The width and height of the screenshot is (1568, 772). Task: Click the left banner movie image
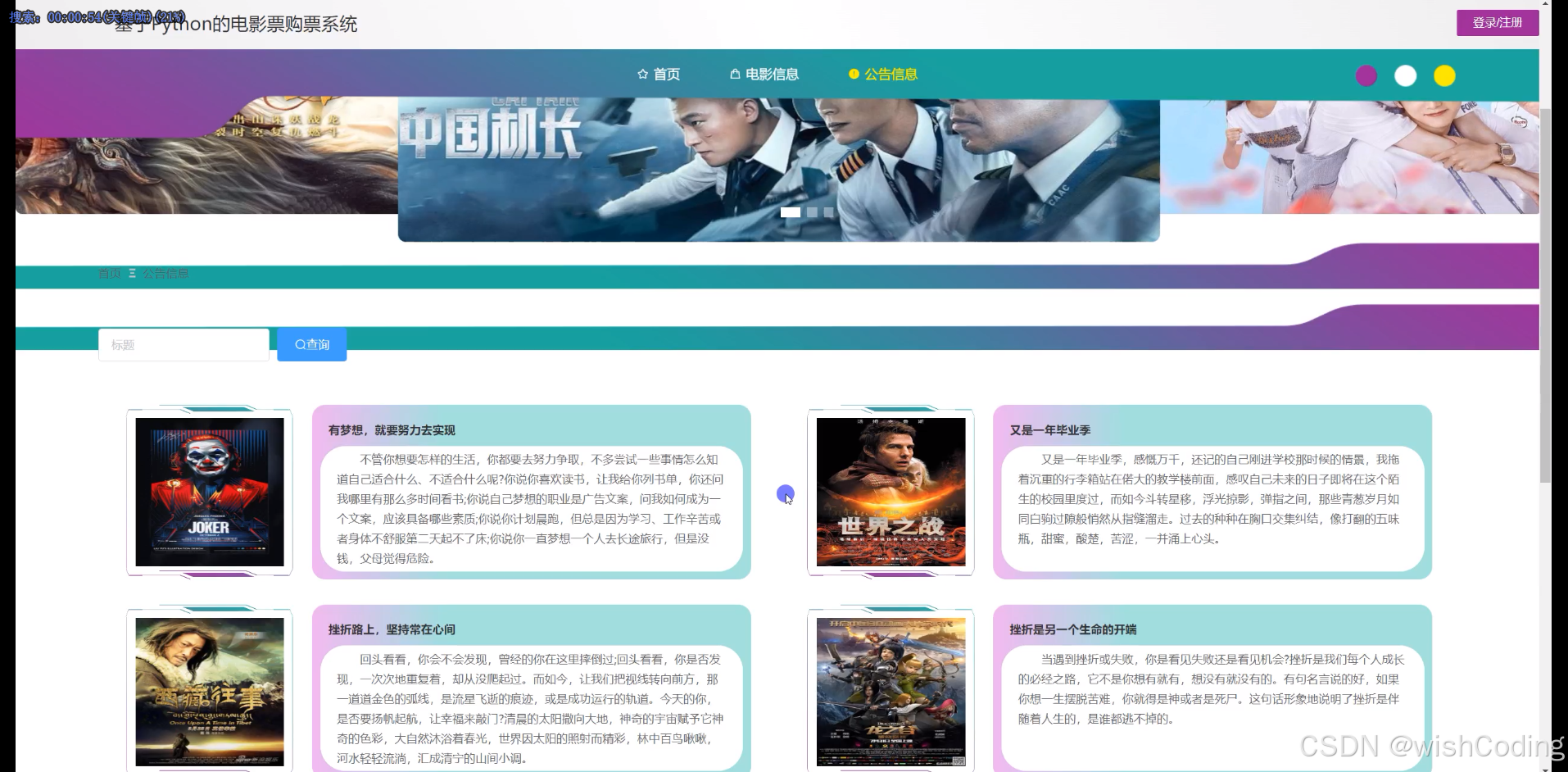(x=206, y=156)
